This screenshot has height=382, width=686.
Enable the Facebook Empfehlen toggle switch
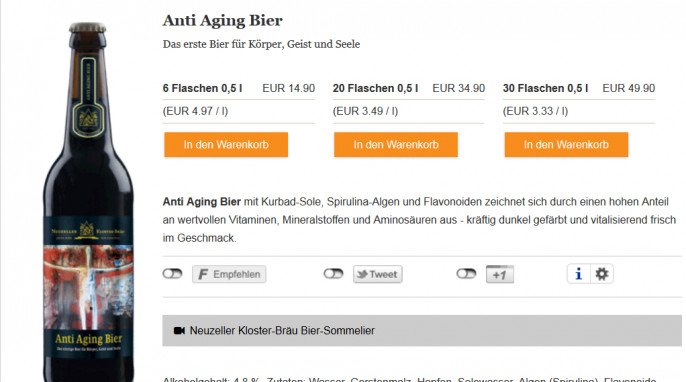[x=172, y=274]
